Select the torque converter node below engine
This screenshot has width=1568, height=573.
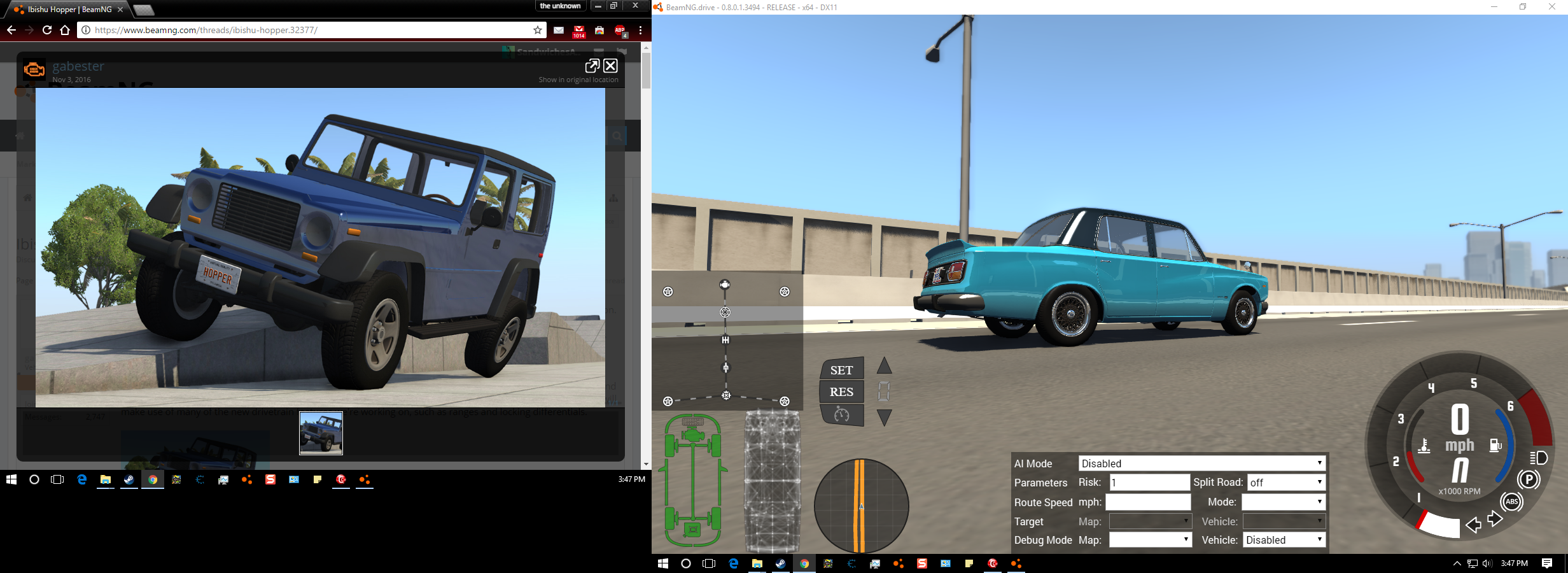(725, 312)
